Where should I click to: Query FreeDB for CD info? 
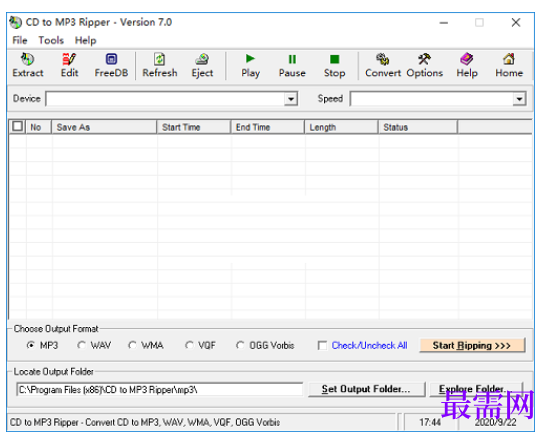click(x=111, y=66)
